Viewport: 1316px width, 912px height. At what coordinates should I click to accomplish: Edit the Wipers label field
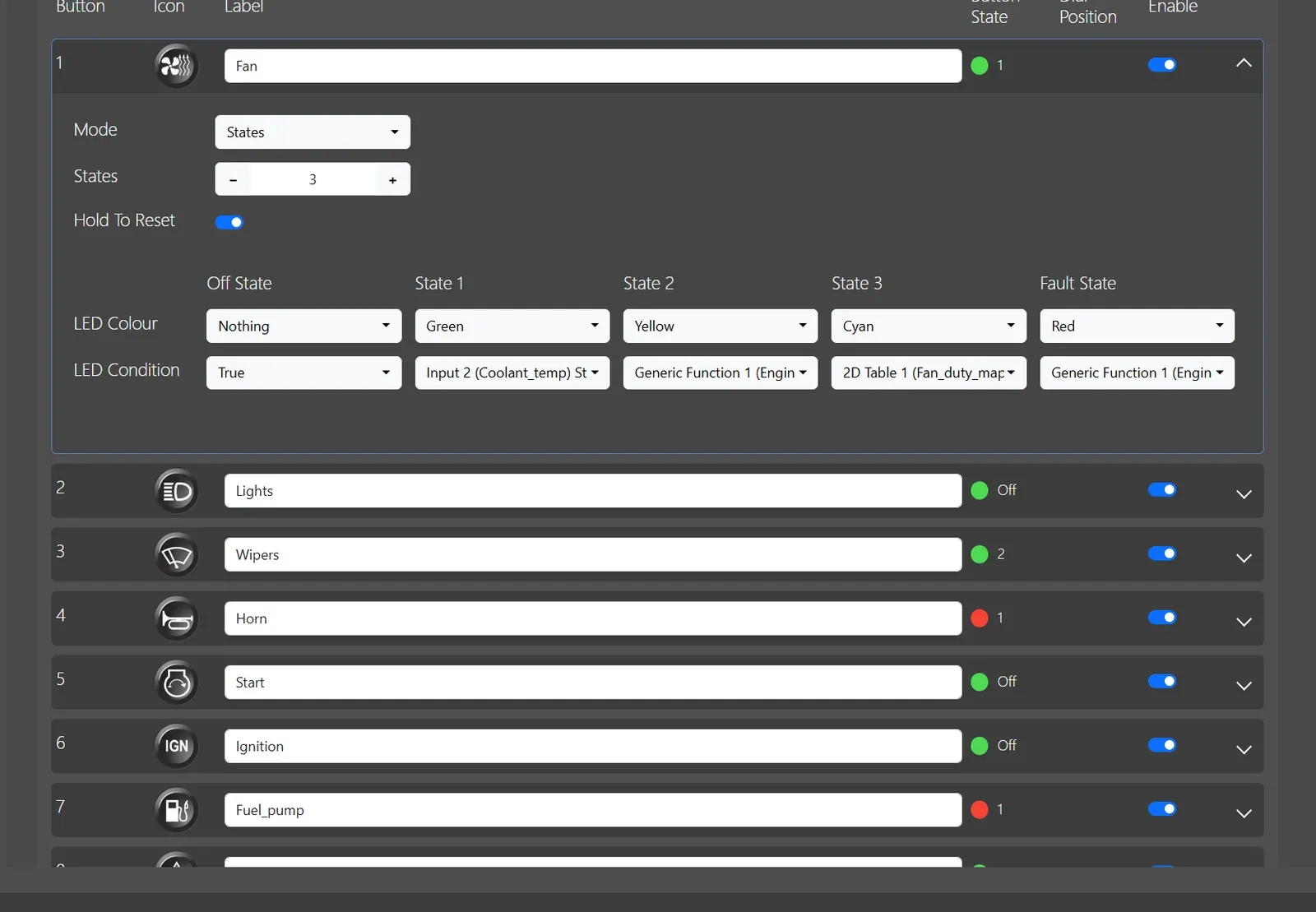(x=593, y=555)
